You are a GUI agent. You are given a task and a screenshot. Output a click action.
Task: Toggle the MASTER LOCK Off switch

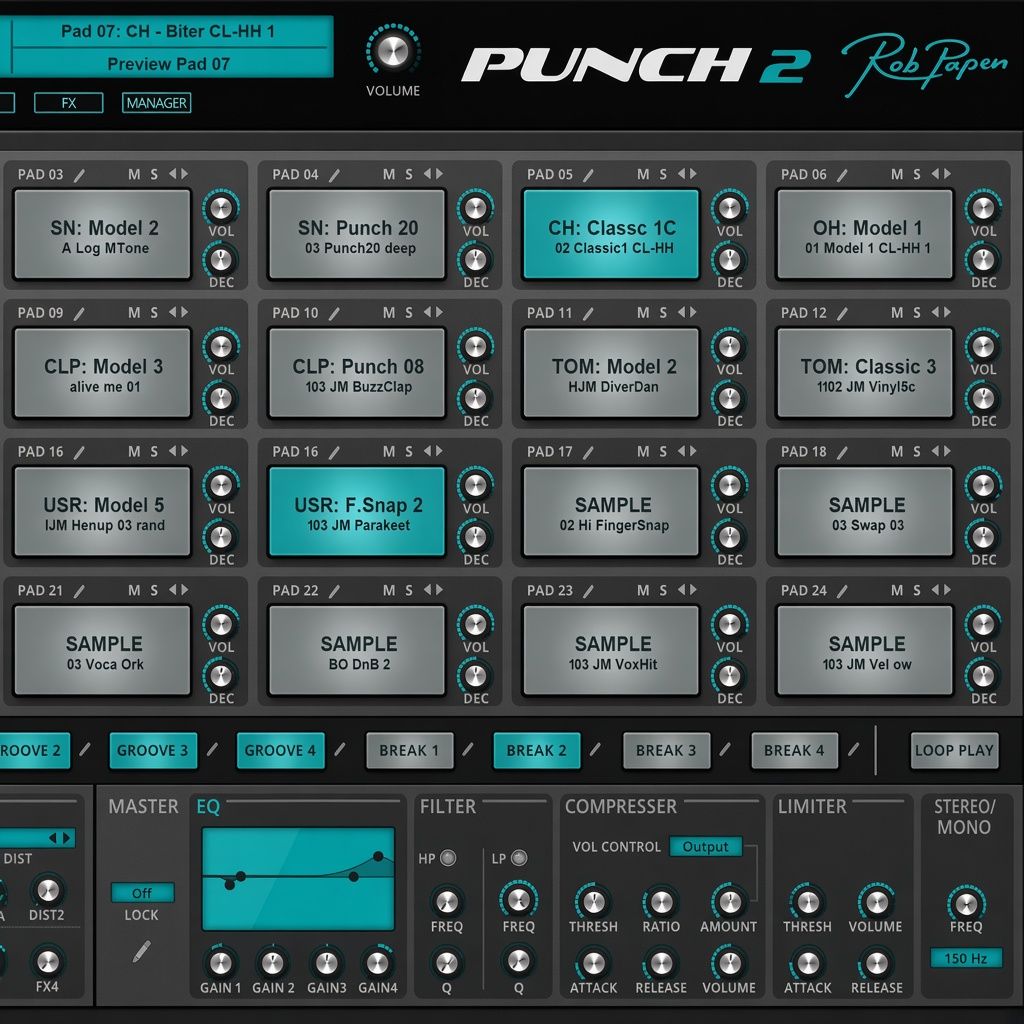tap(142, 893)
